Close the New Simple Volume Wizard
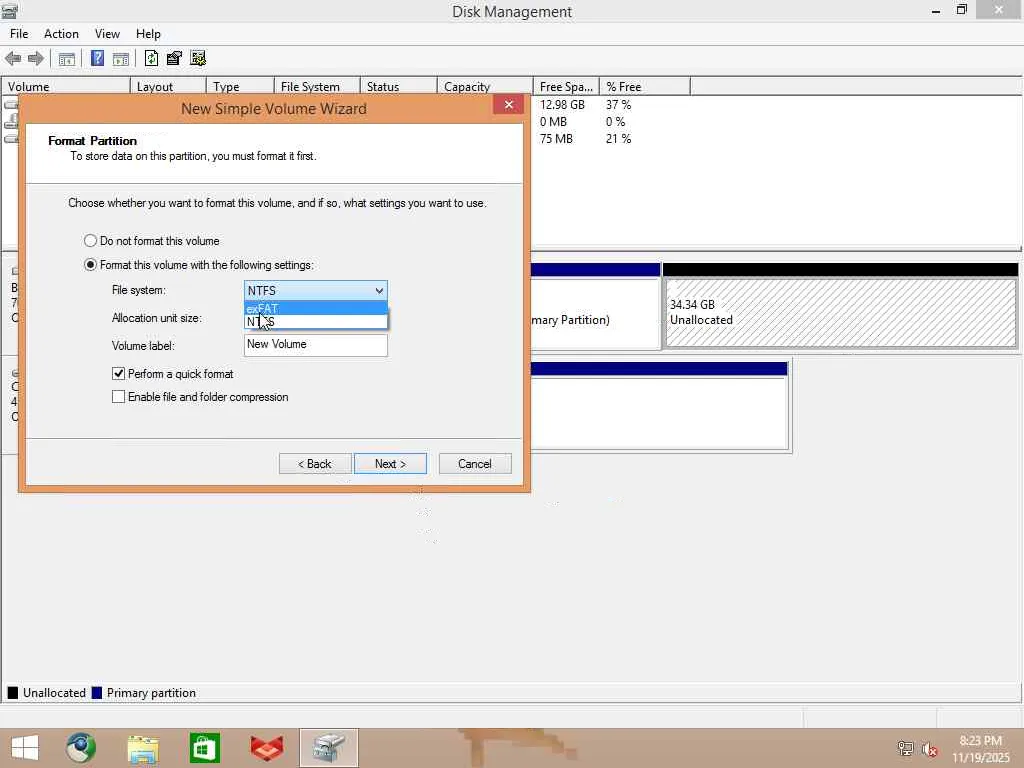 509,104
